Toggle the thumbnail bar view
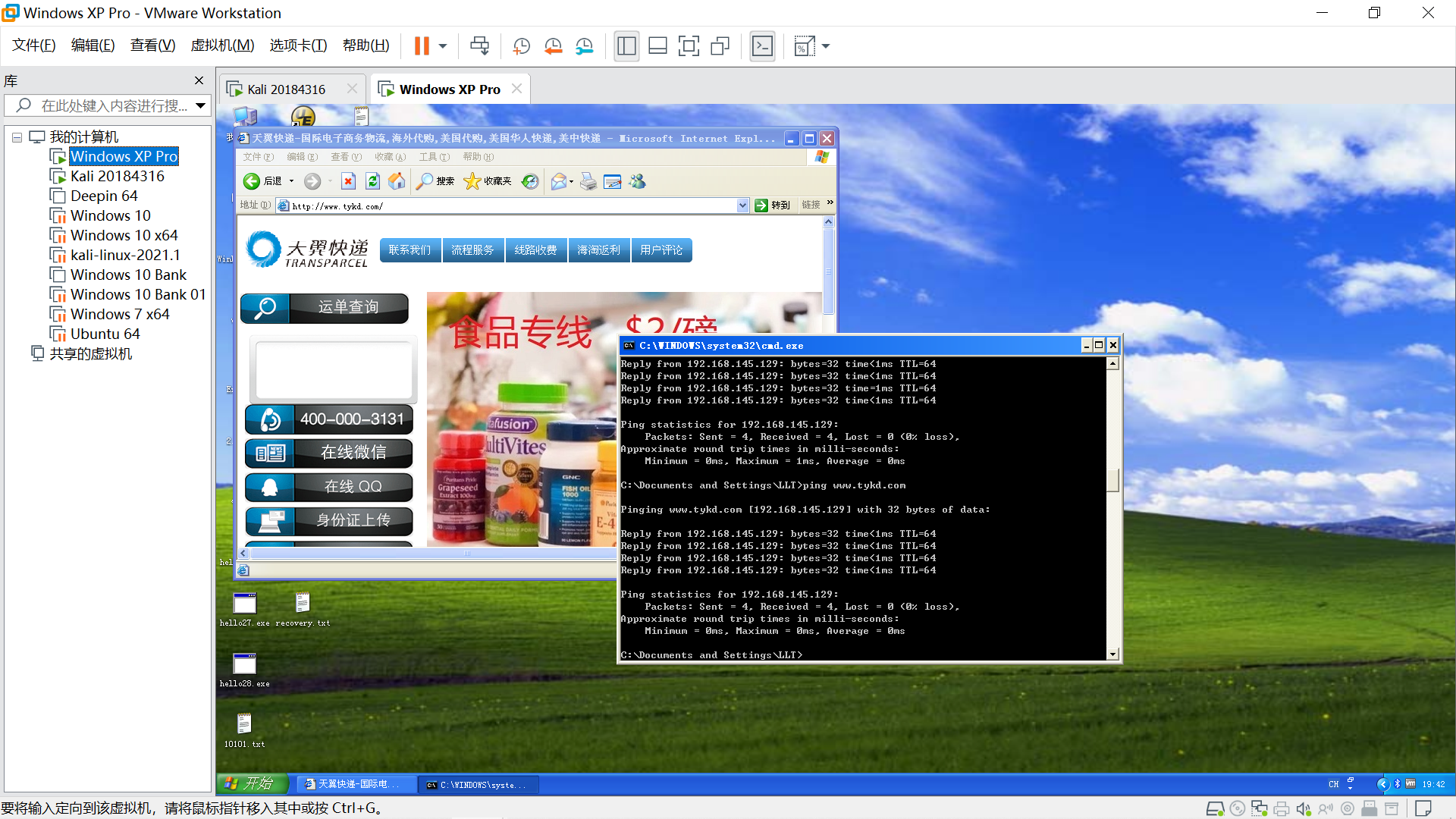Viewport: 1456px width, 819px height. pyautogui.click(x=657, y=46)
